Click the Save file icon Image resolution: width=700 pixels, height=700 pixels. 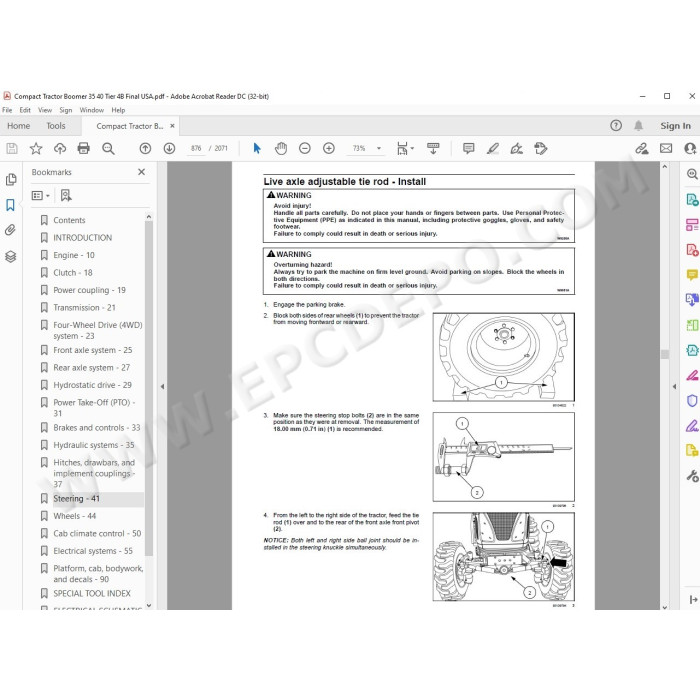(x=12, y=148)
